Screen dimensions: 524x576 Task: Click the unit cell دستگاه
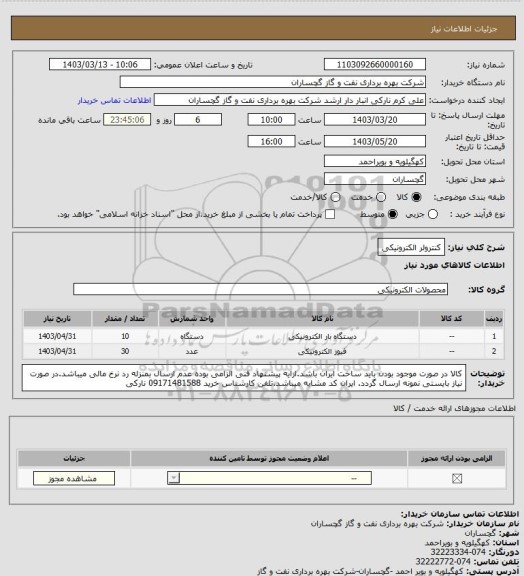[192, 336]
